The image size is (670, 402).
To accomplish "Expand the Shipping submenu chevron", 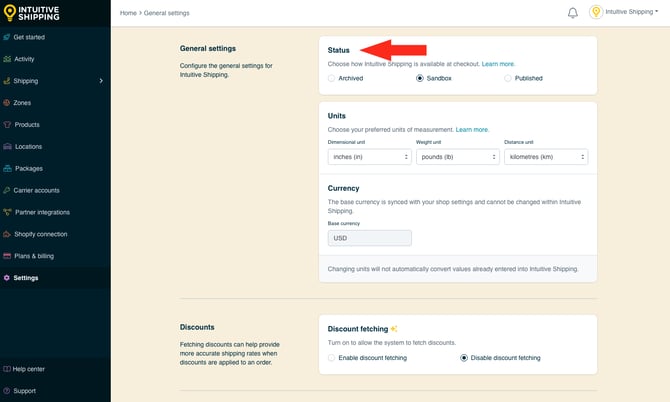I will 101,81.
